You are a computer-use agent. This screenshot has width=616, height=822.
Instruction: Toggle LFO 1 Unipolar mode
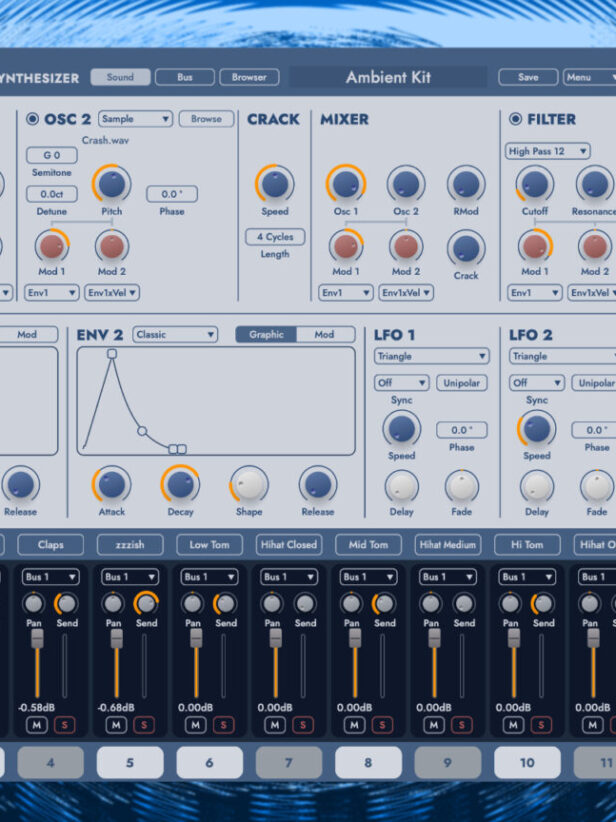[x=461, y=383]
